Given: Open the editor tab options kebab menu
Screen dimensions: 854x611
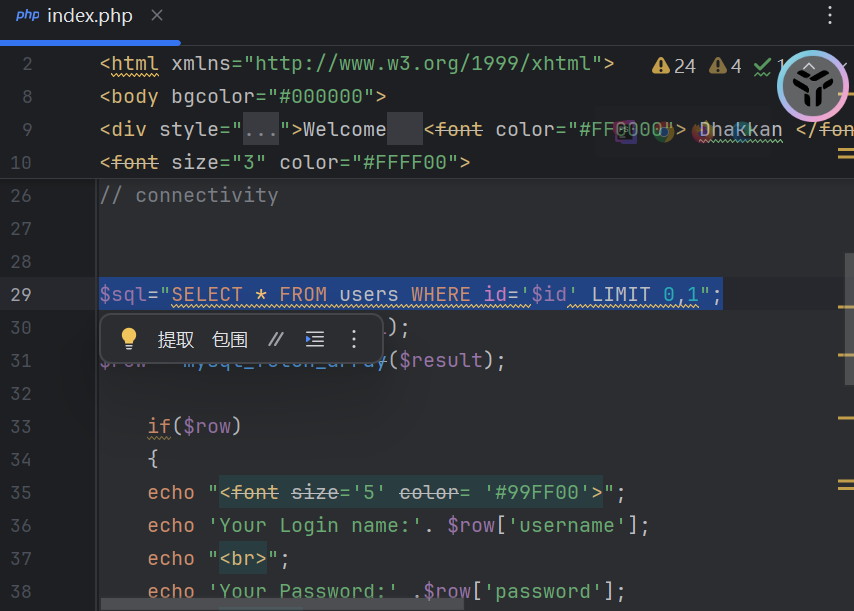Looking at the screenshot, I should tap(829, 15).
